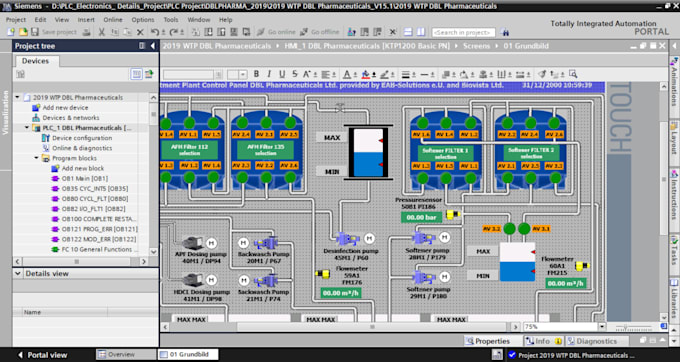Image resolution: width=680 pixels, height=362 pixels.
Task: Collapse the 2019 WTP DBL Pharmaceuticals tree node
Action: coord(18,98)
